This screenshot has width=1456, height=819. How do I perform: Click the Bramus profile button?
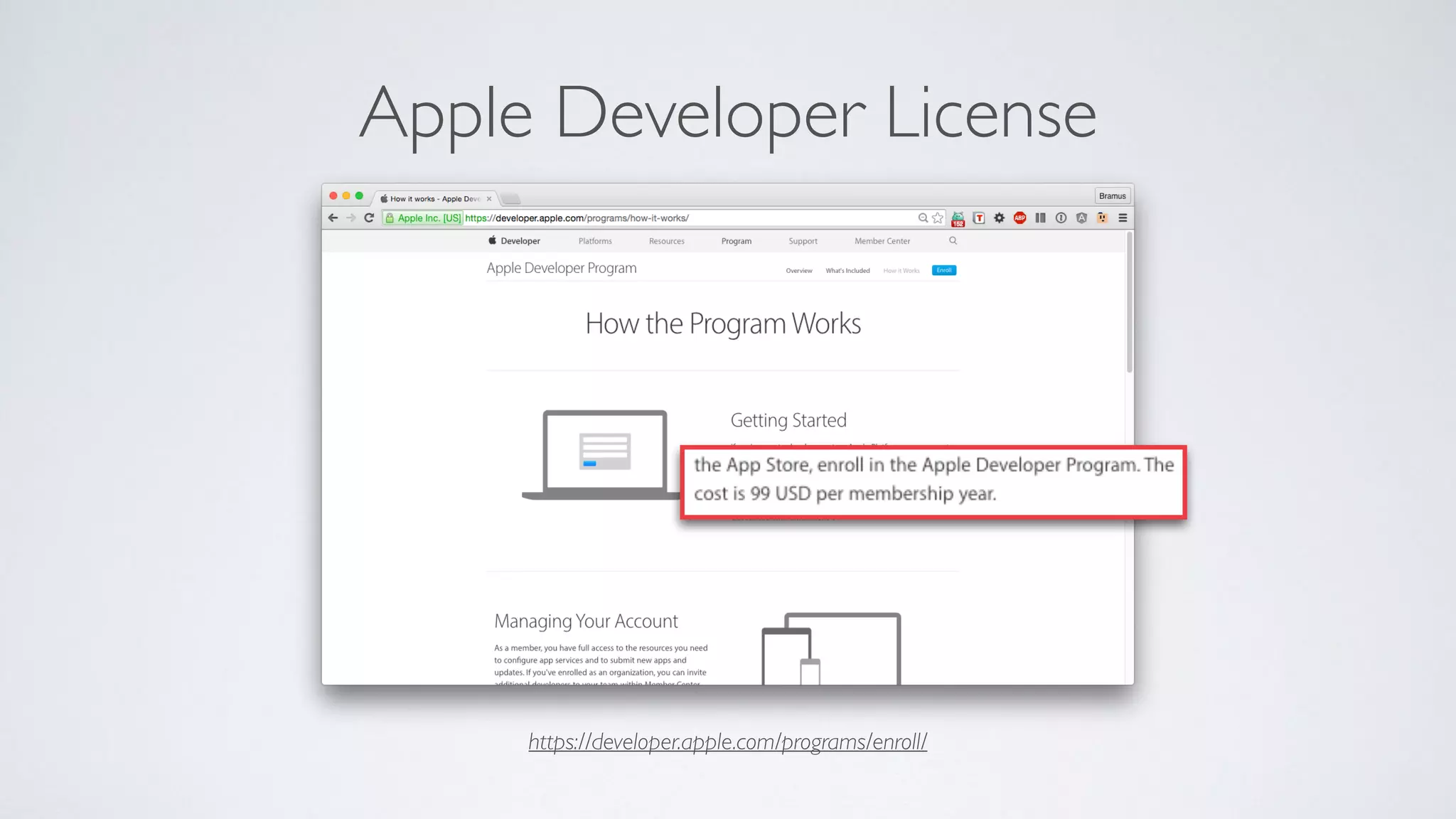pyautogui.click(x=1113, y=196)
